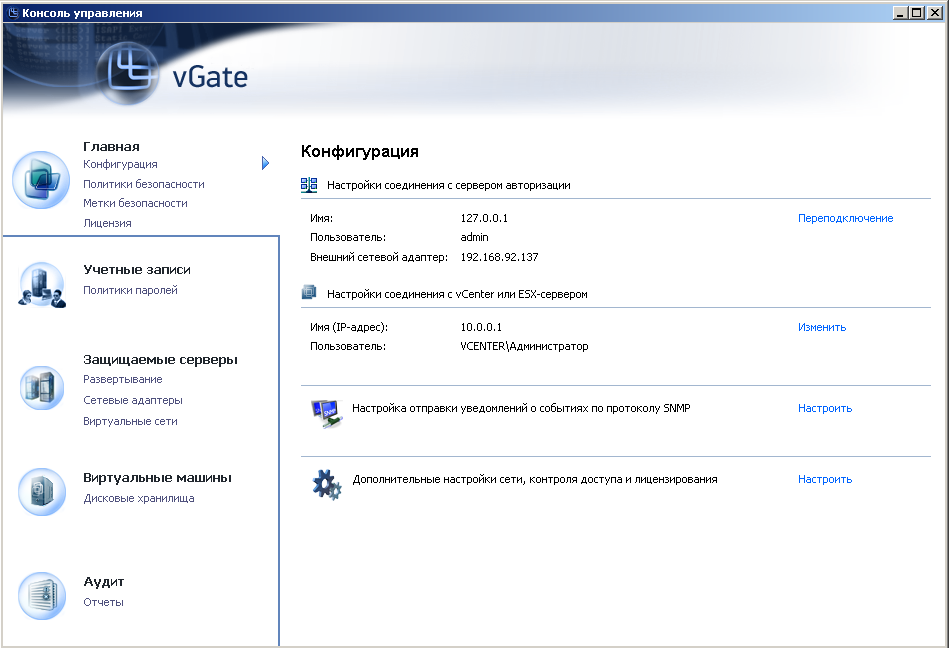The width and height of the screenshot is (949, 648).
Task: Open the Развертывание page
Action: pyautogui.click(x=123, y=379)
